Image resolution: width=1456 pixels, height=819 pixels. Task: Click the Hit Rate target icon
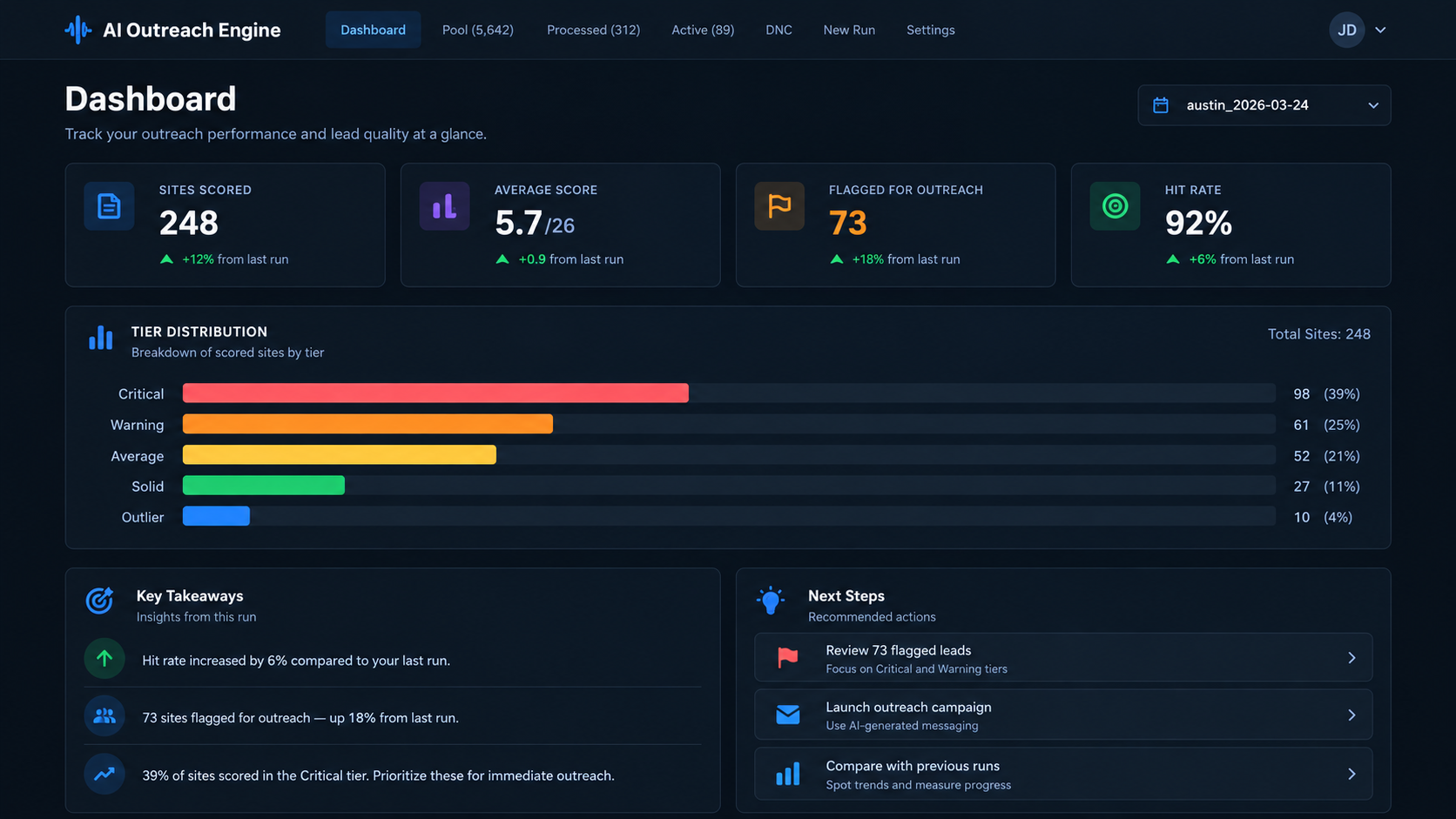(x=1115, y=206)
